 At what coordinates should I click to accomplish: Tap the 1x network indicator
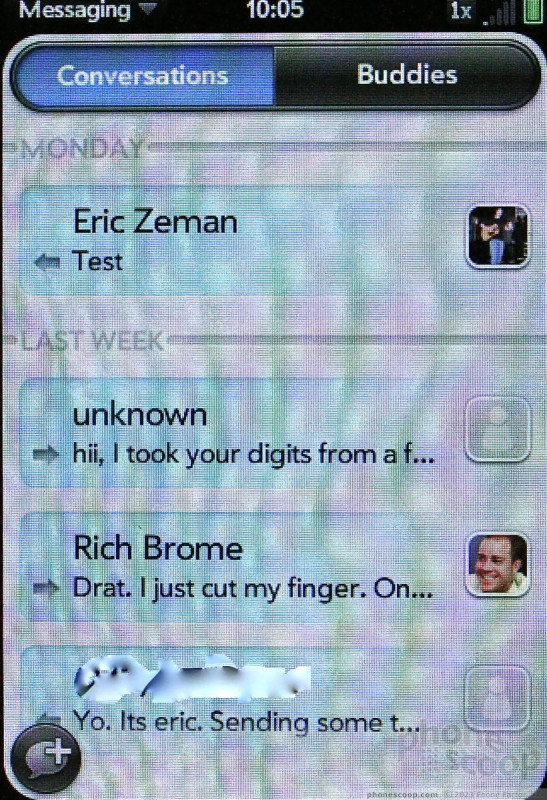[x=460, y=11]
